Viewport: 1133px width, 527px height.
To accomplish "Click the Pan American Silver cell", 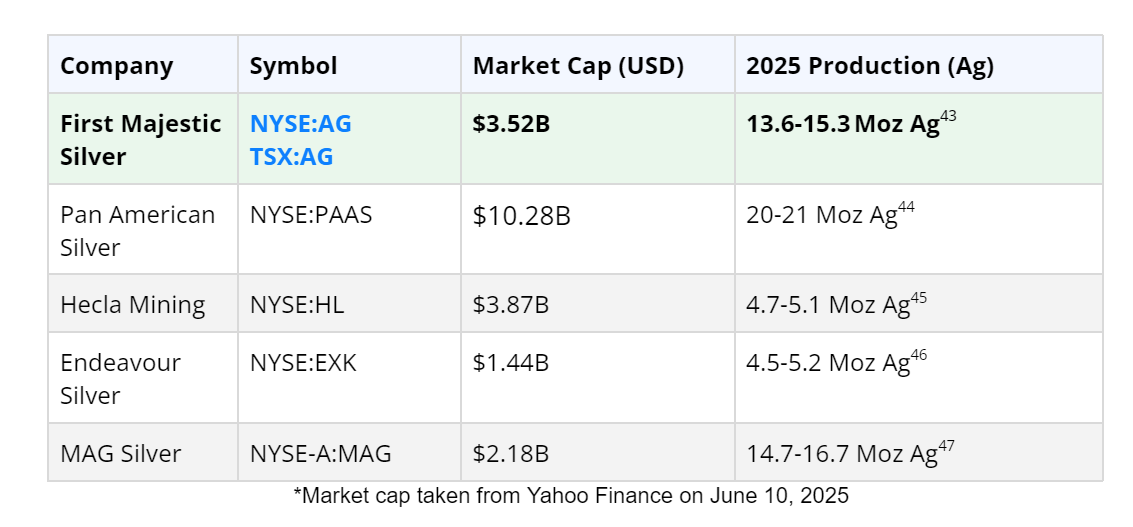I will [x=137, y=230].
